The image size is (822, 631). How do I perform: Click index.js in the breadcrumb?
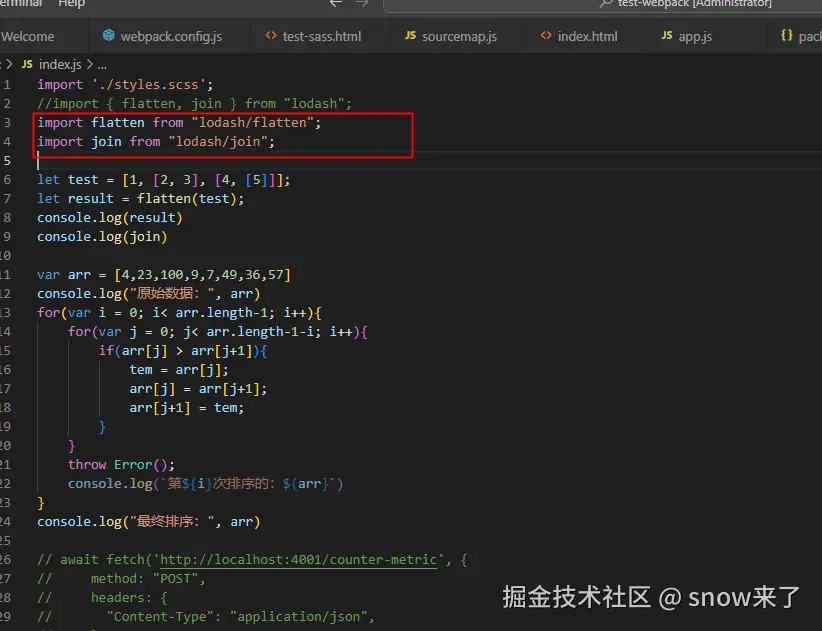pyautogui.click(x=60, y=64)
